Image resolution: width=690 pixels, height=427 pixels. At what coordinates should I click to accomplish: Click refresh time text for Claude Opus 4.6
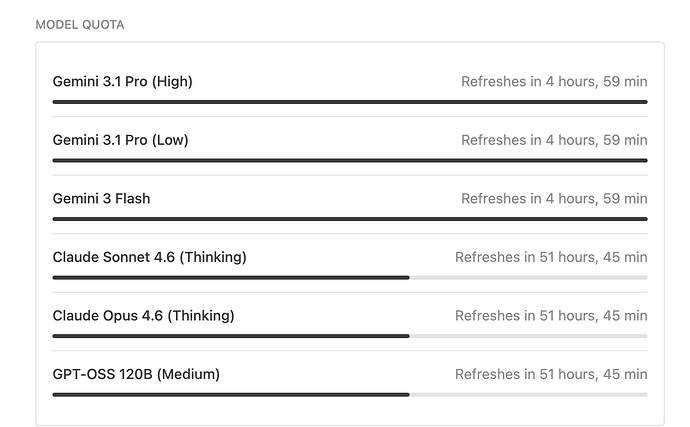[551, 316]
